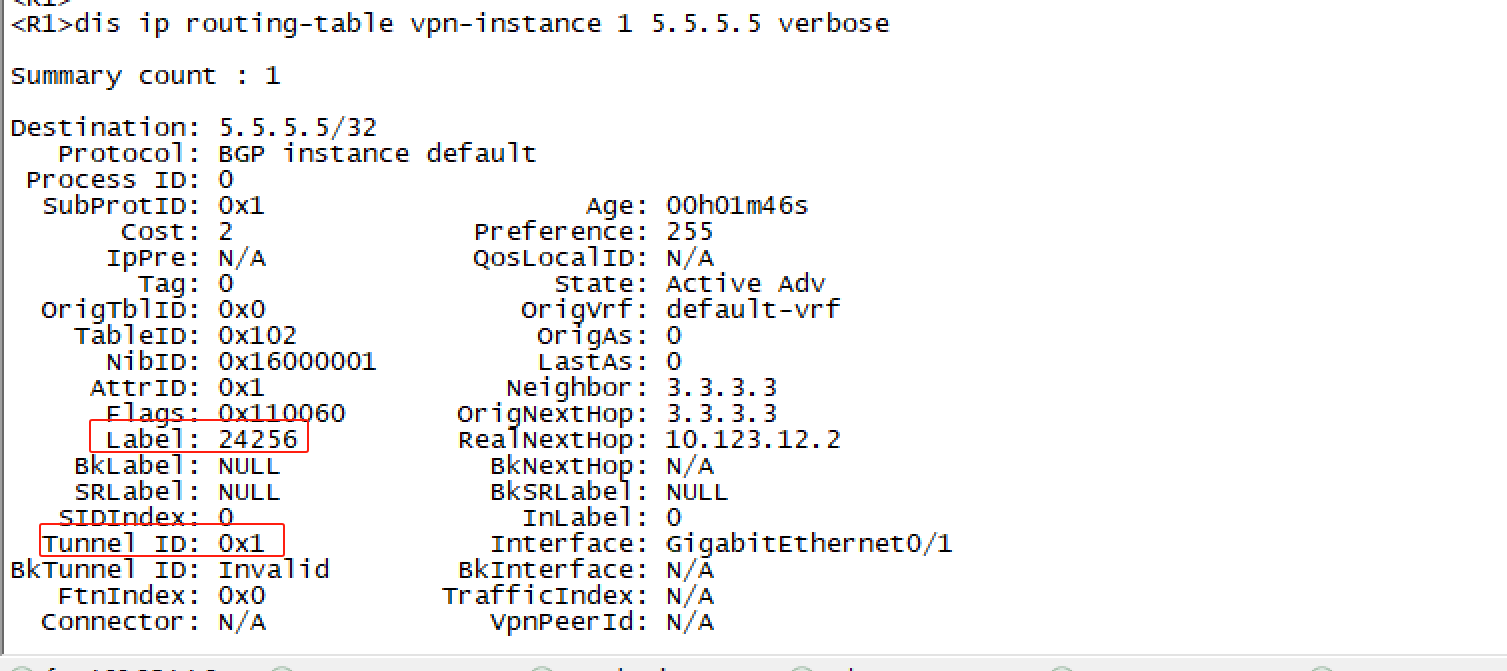This screenshot has height=671, width=1507.
Task: Click the VpnPeerId value N/A
Action: tap(689, 622)
